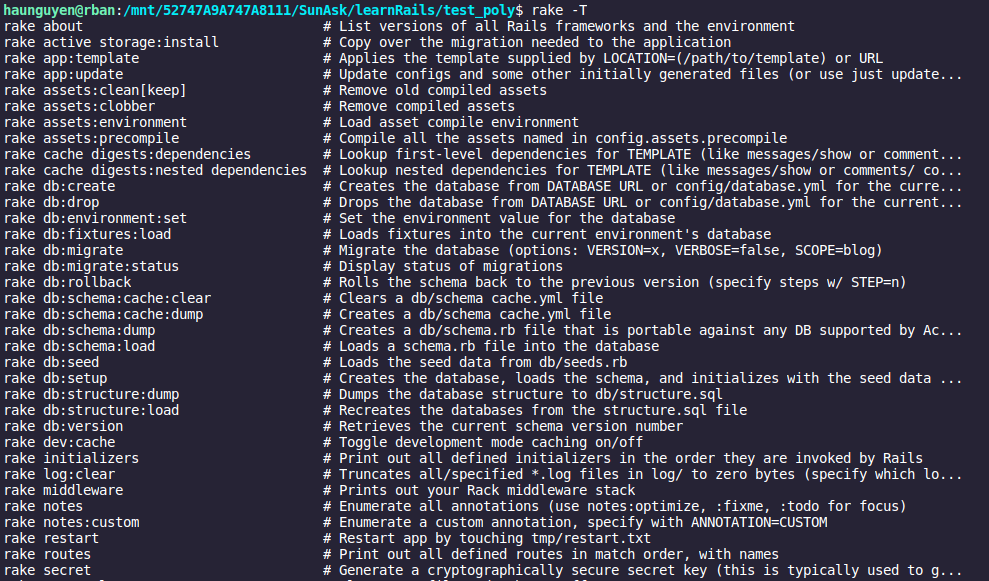Click the 'rake log:clear' command
This screenshot has height=581, width=989.
pyautogui.click(x=59, y=474)
